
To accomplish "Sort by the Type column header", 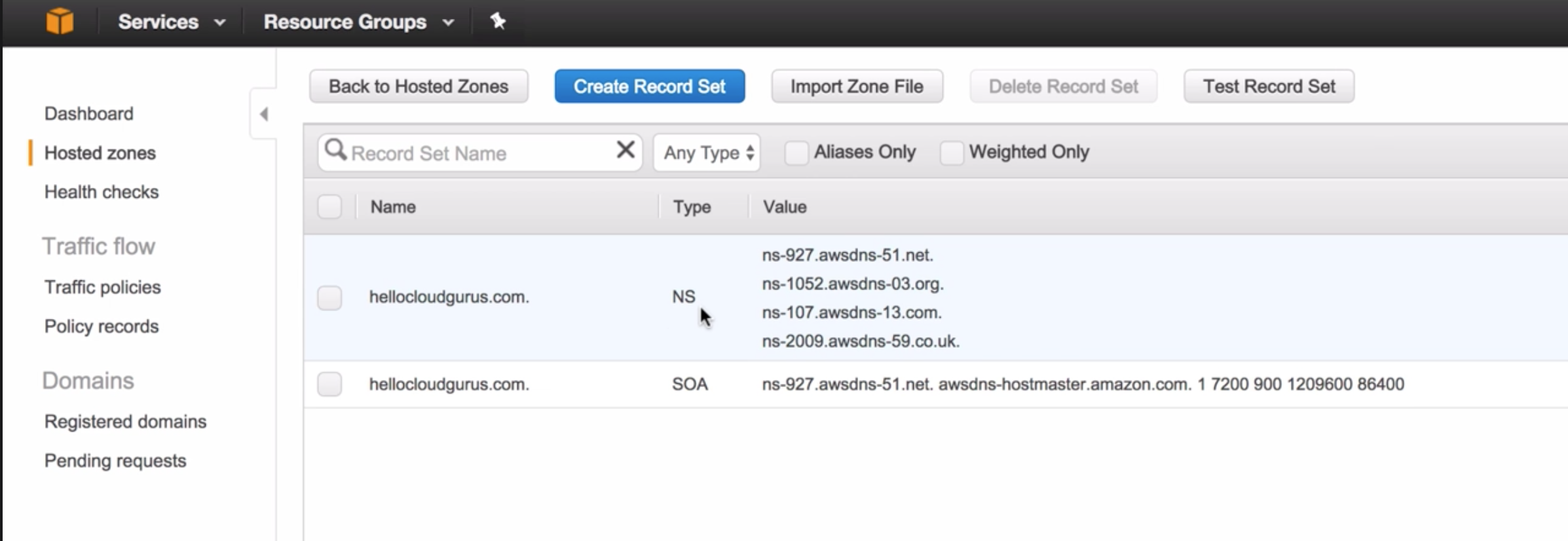I will pyautogui.click(x=692, y=207).
